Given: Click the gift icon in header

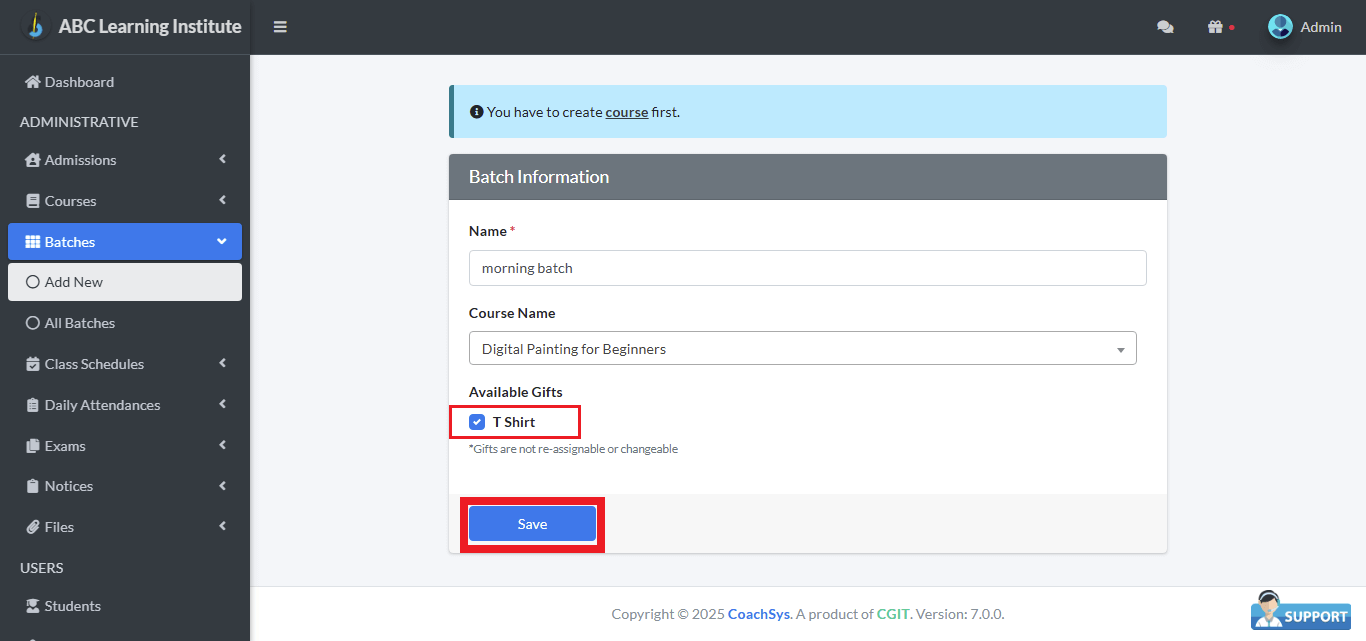Looking at the screenshot, I should [1215, 27].
